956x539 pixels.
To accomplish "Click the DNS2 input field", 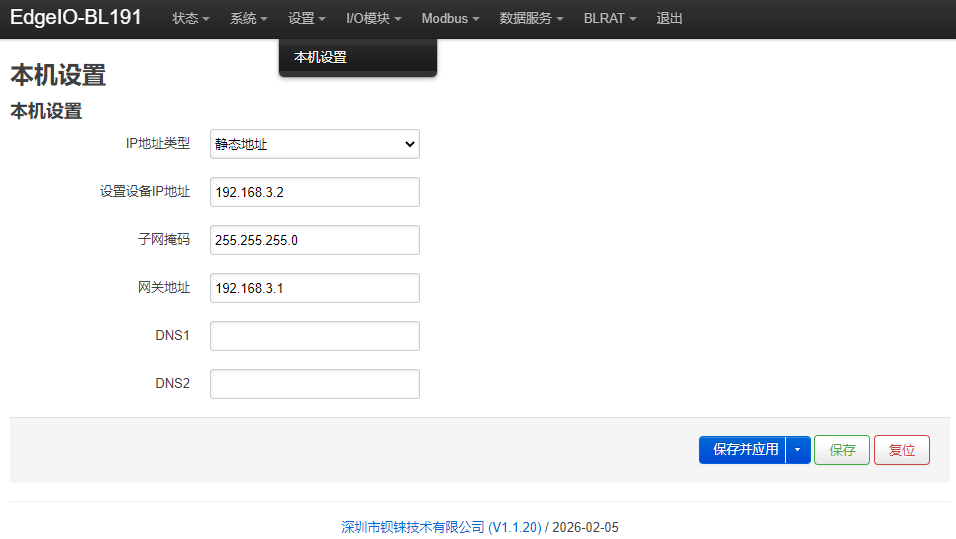I will tap(315, 384).
